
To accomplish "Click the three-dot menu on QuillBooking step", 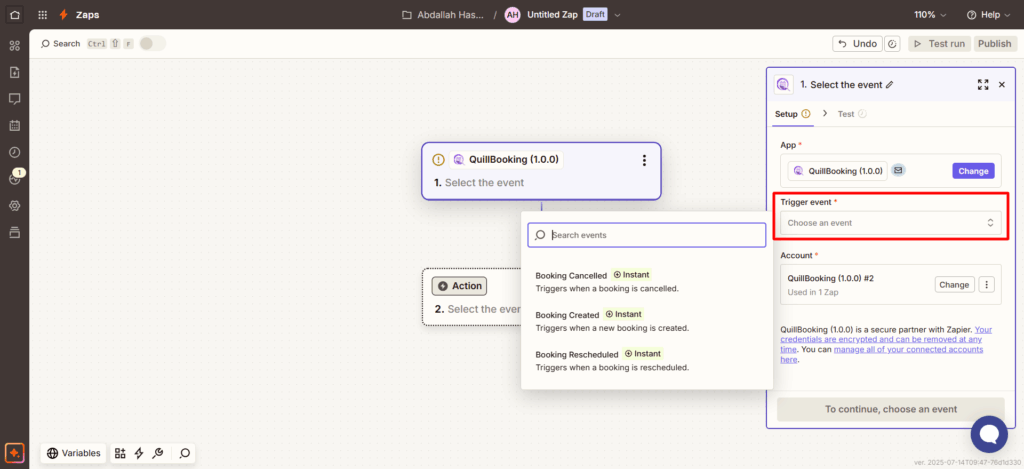I will (x=644, y=160).
